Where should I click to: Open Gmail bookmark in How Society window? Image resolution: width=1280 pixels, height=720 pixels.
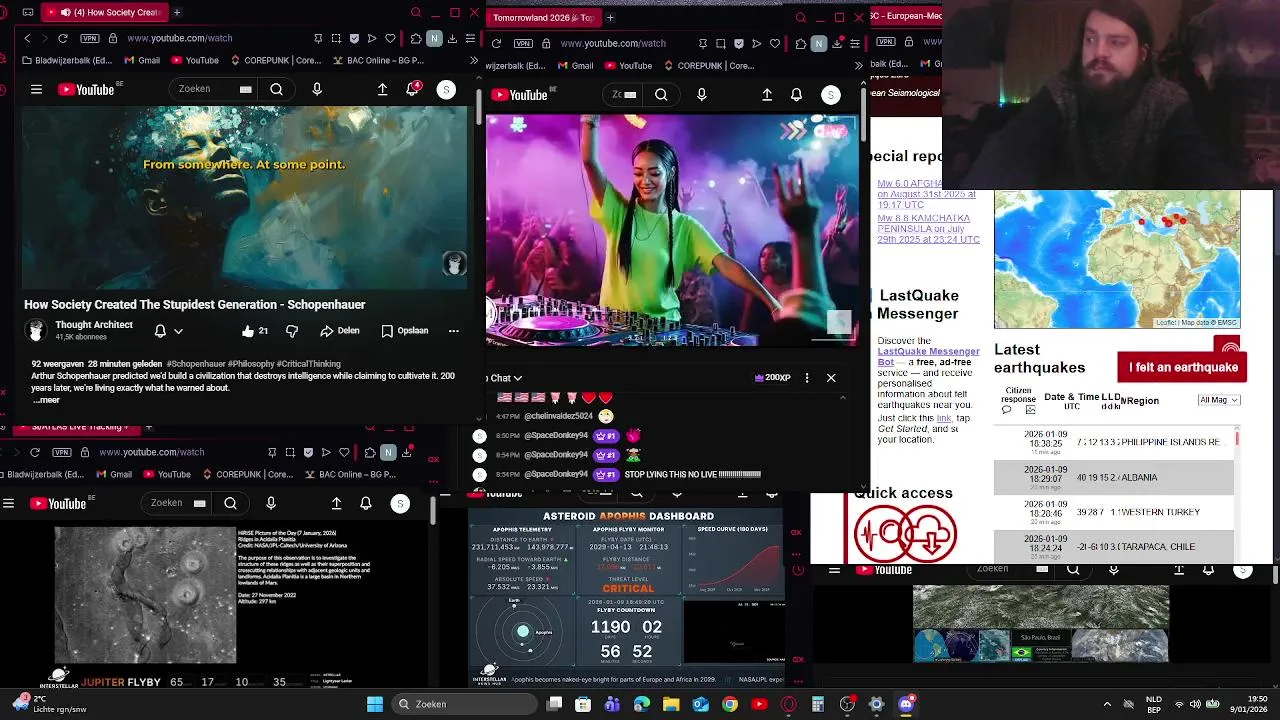coord(141,60)
